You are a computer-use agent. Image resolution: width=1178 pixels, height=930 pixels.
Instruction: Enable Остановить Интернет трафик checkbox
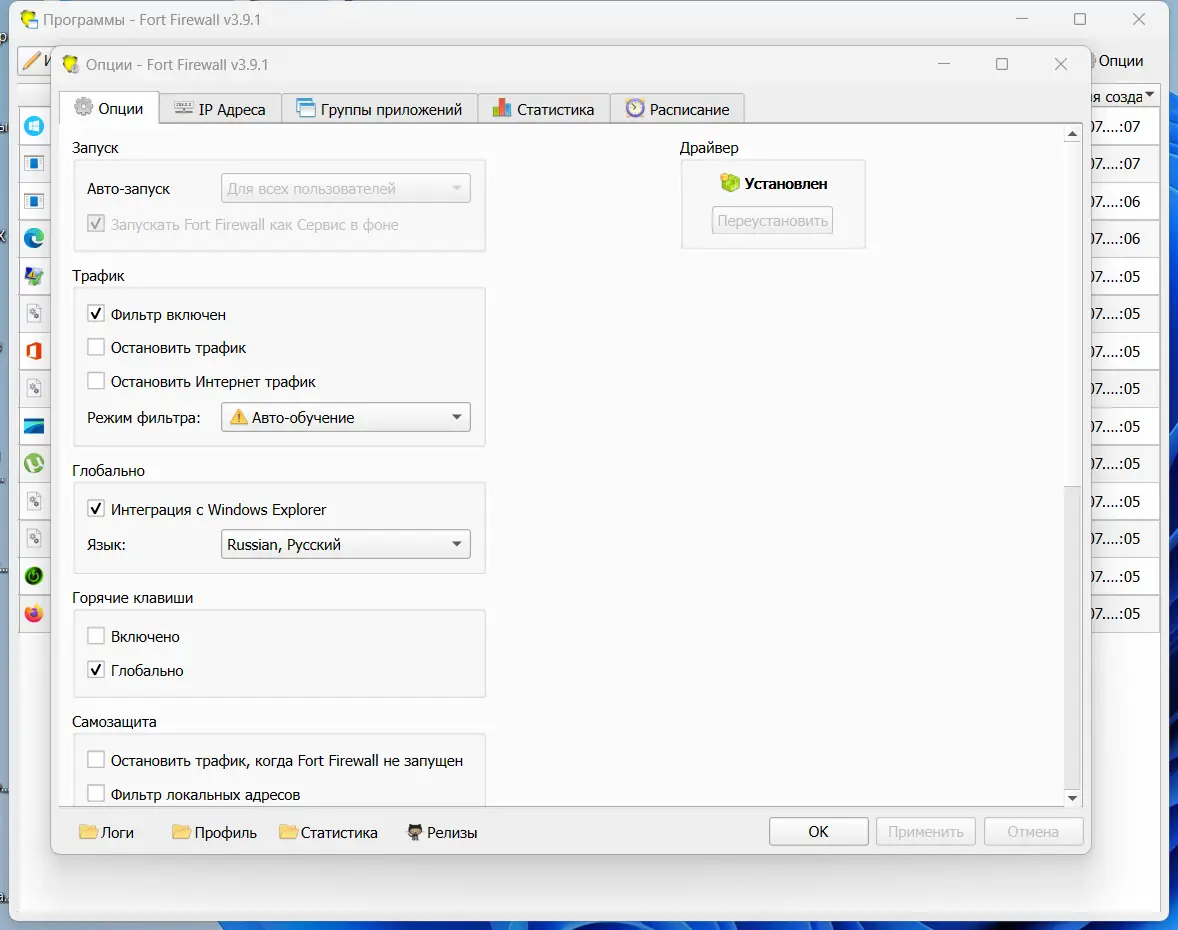[95, 381]
